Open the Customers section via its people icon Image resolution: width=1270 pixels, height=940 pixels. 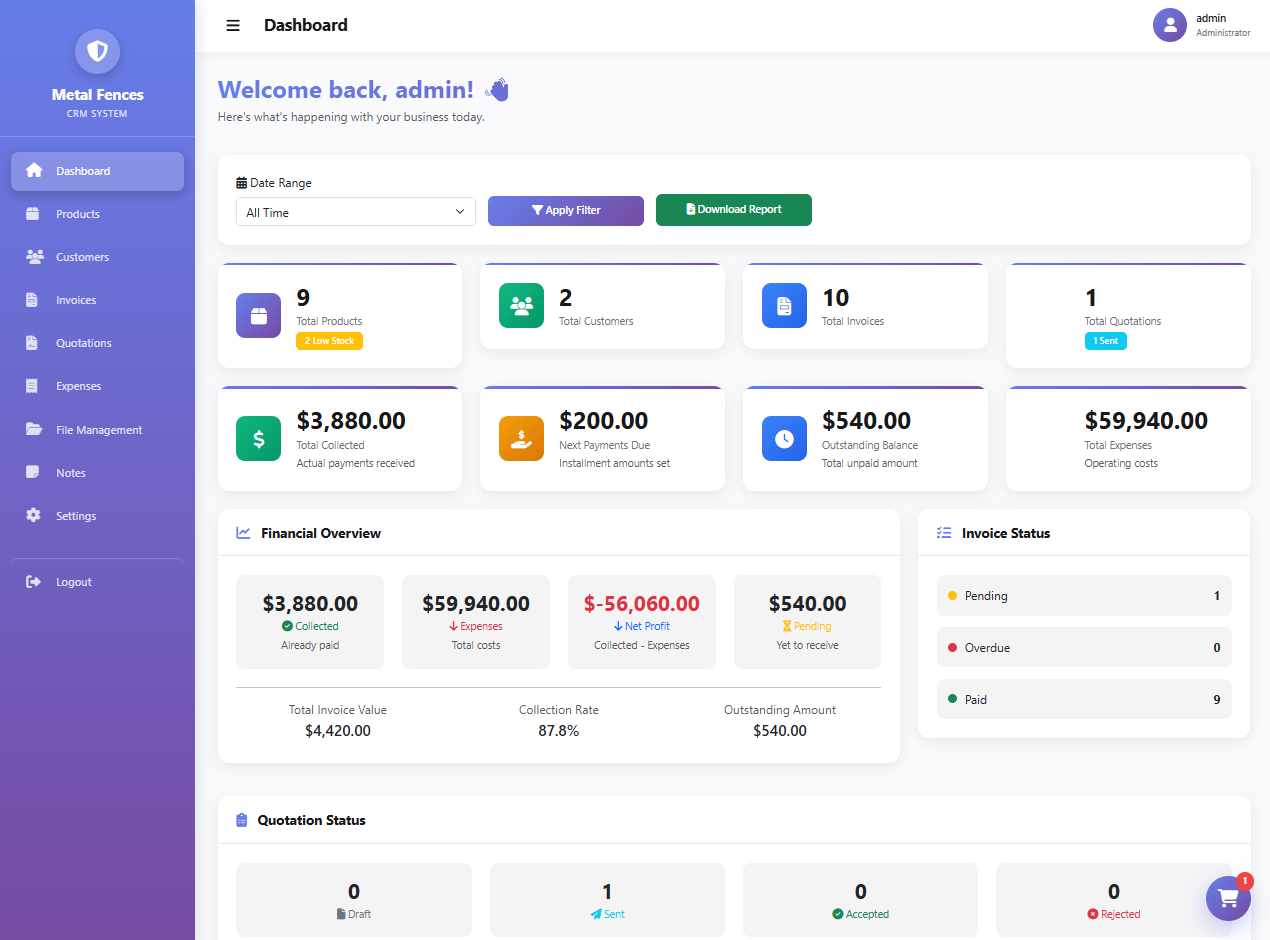(x=34, y=257)
